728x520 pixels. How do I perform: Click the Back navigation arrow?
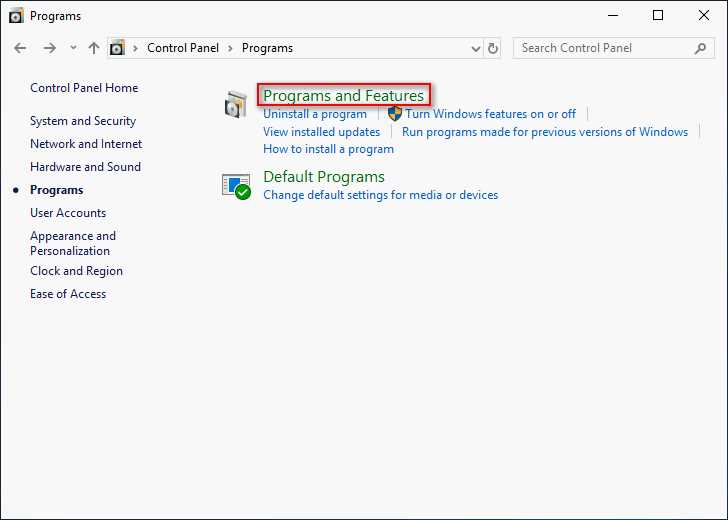[20, 48]
